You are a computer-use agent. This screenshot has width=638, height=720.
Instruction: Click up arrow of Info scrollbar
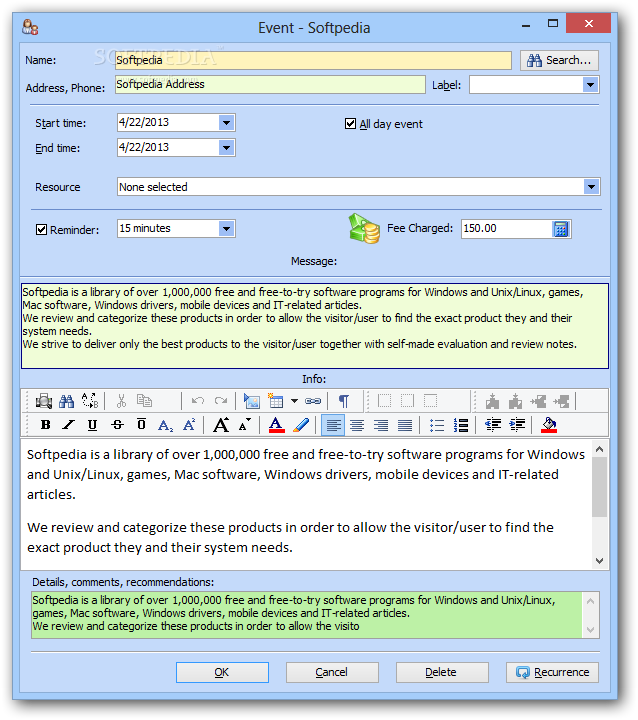point(599,449)
